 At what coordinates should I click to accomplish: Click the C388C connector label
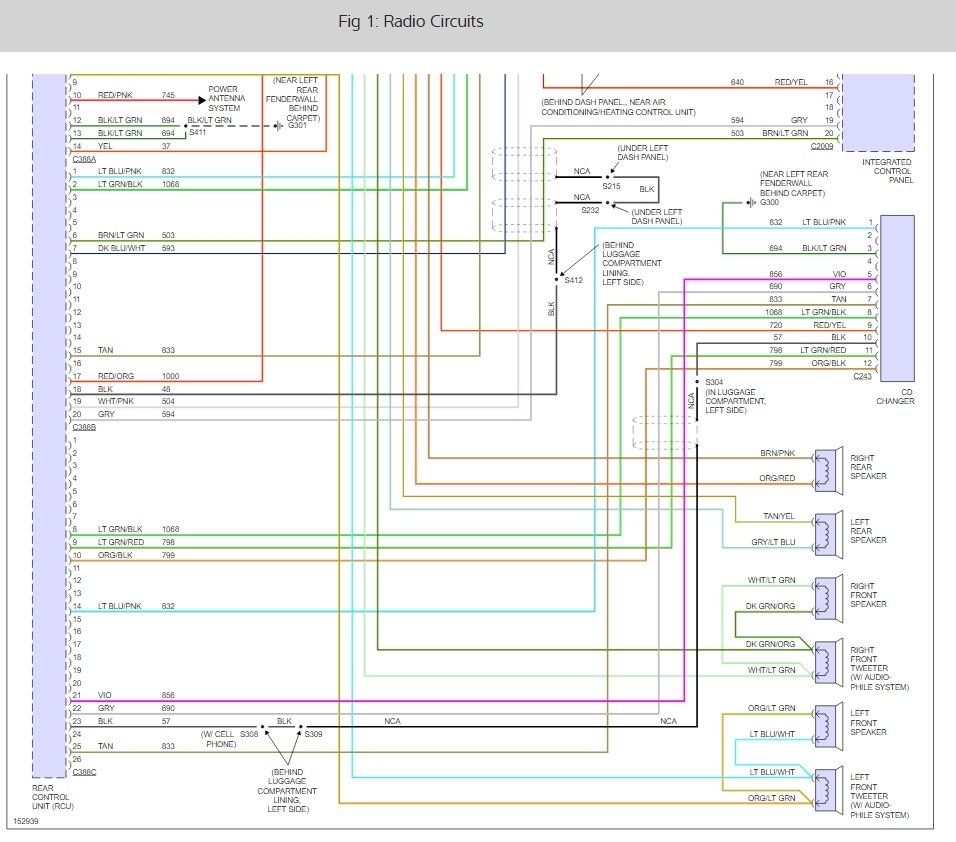[x=84, y=772]
